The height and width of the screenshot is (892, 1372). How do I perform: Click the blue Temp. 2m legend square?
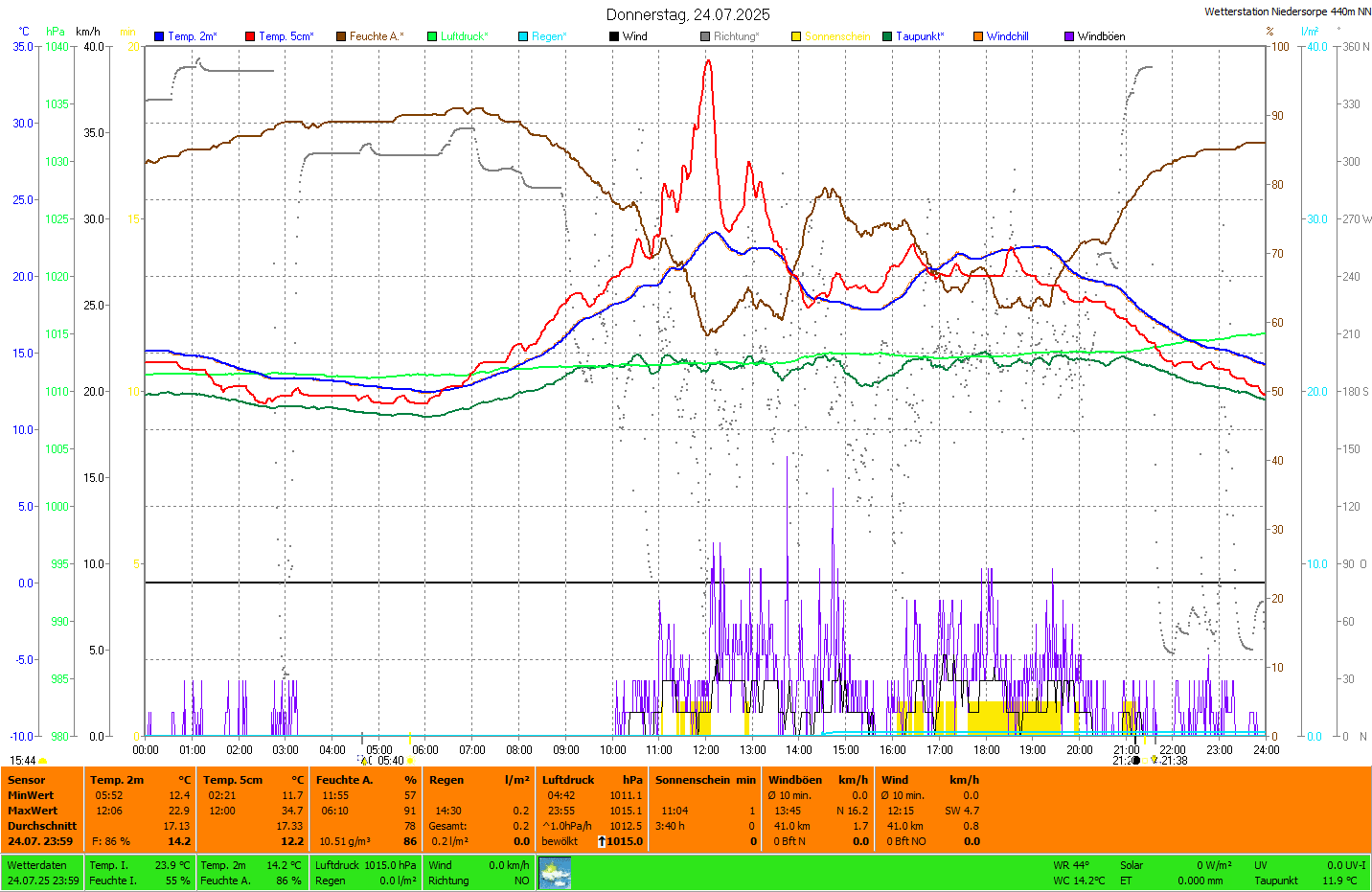159,36
